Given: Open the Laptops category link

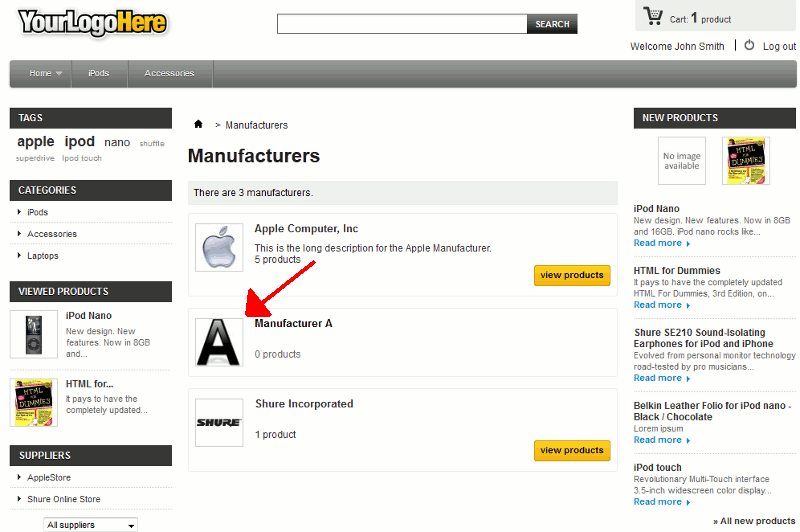Looking at the screenshot, I should 43,256.
